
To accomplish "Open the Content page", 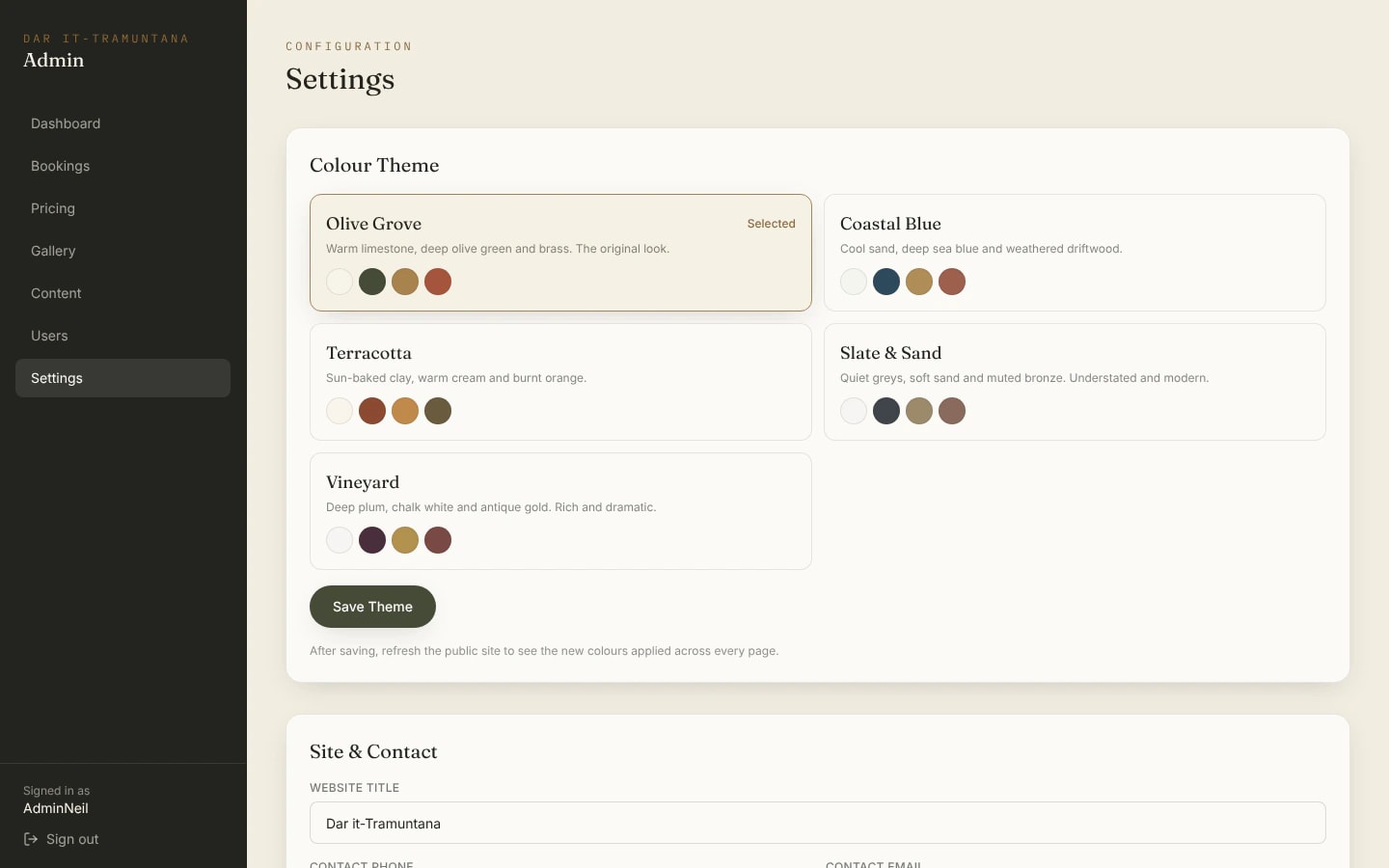I will 123,293.
